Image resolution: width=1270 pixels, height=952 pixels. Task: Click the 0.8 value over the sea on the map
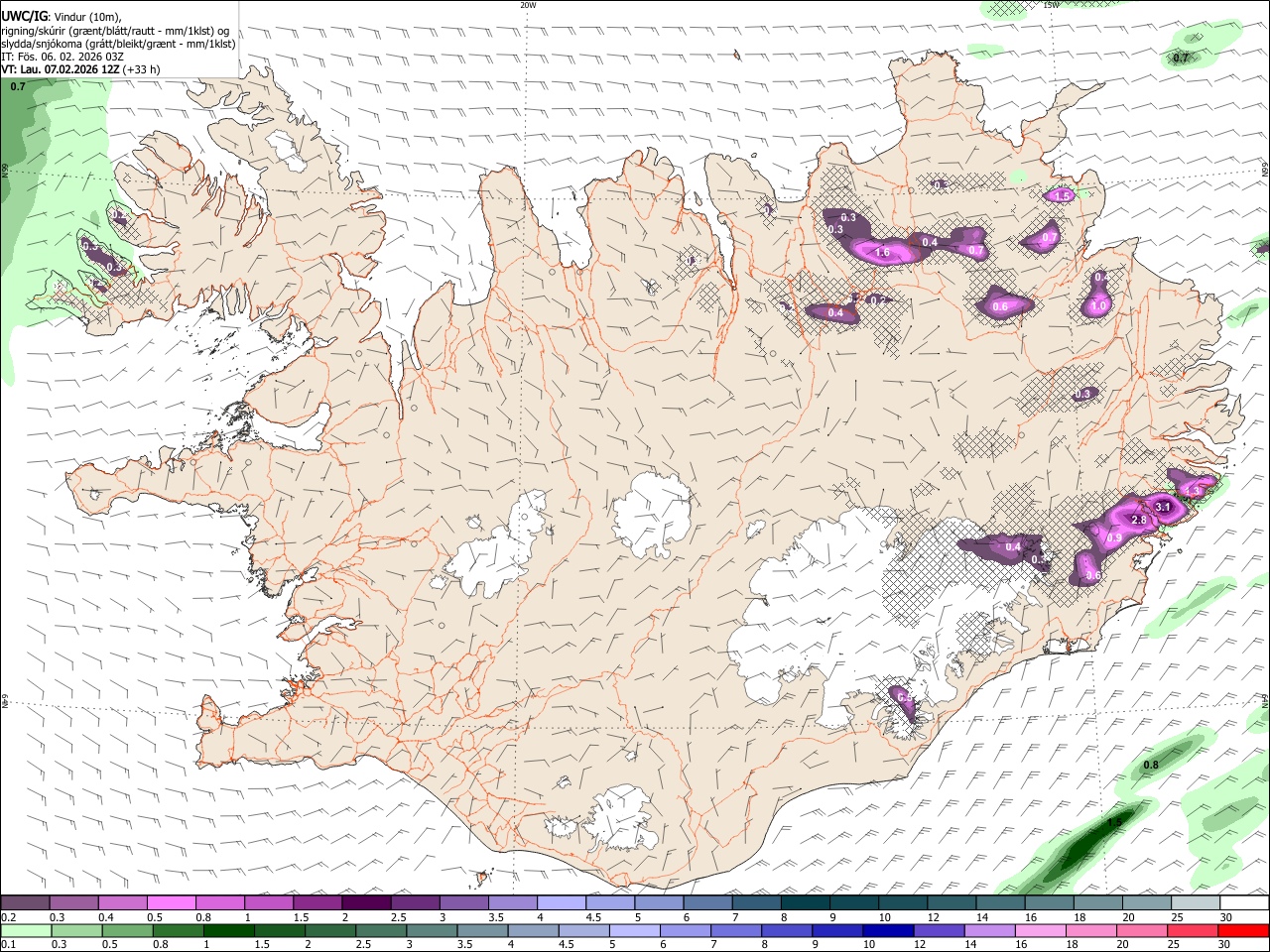click(1151, 765)
